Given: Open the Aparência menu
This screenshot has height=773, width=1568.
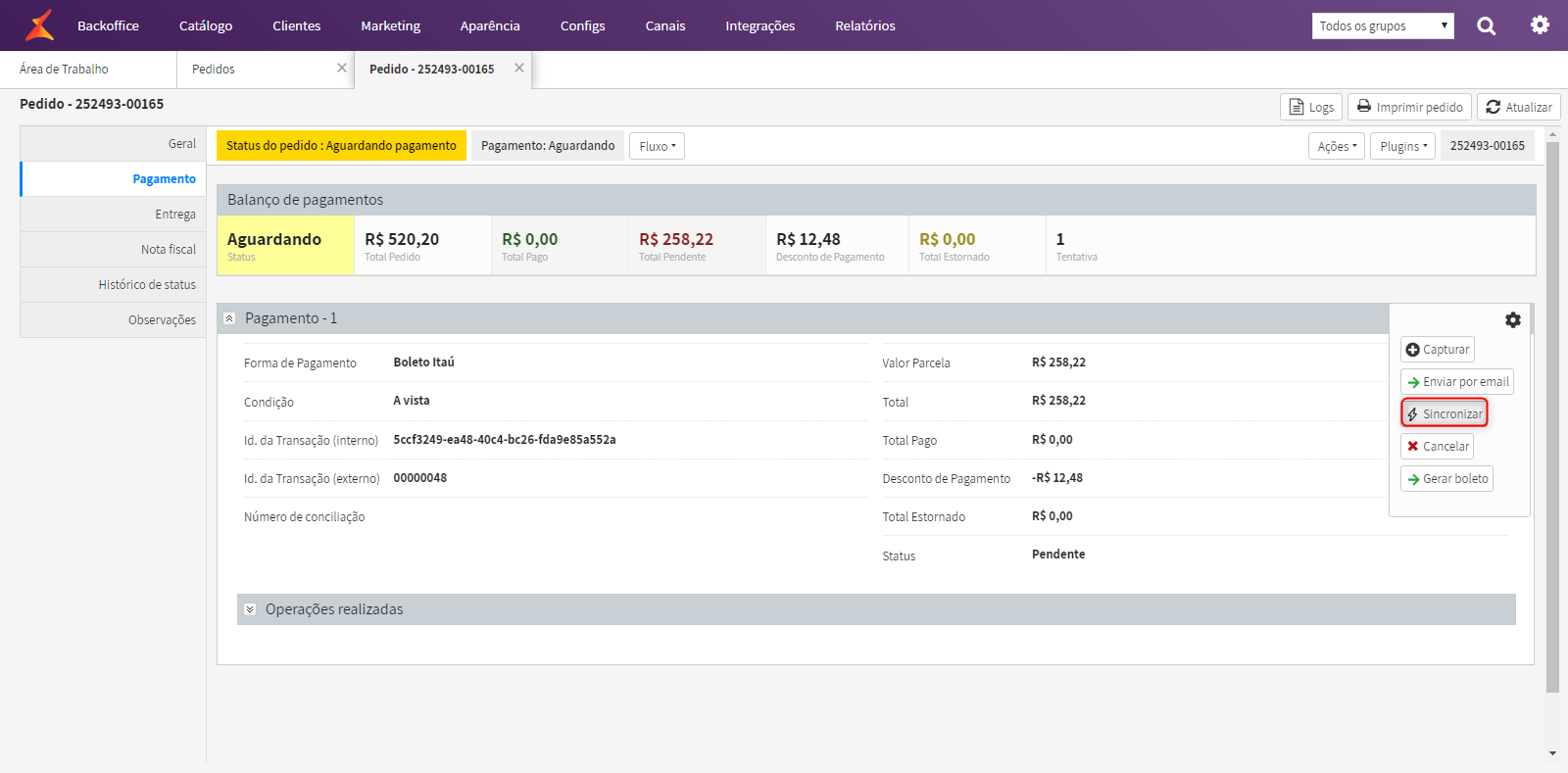Looking at the screenshot, I should 490,25.
